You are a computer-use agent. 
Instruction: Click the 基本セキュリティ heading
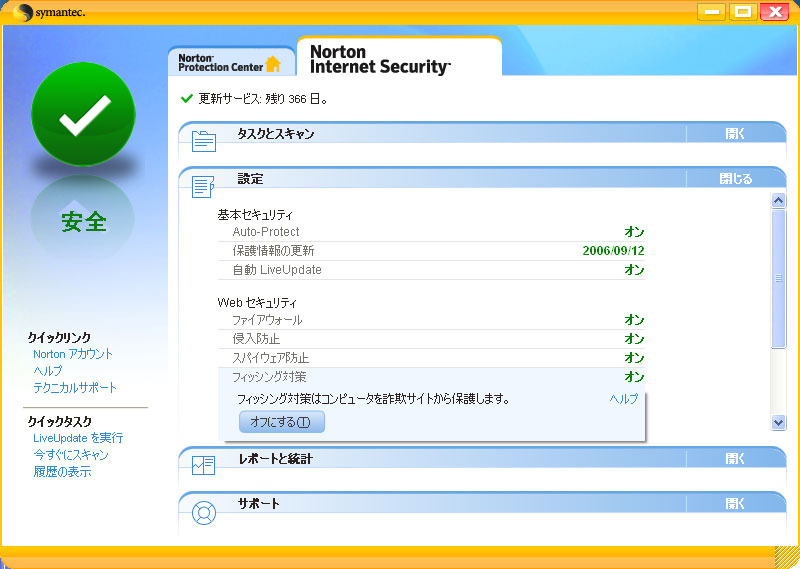255,215
